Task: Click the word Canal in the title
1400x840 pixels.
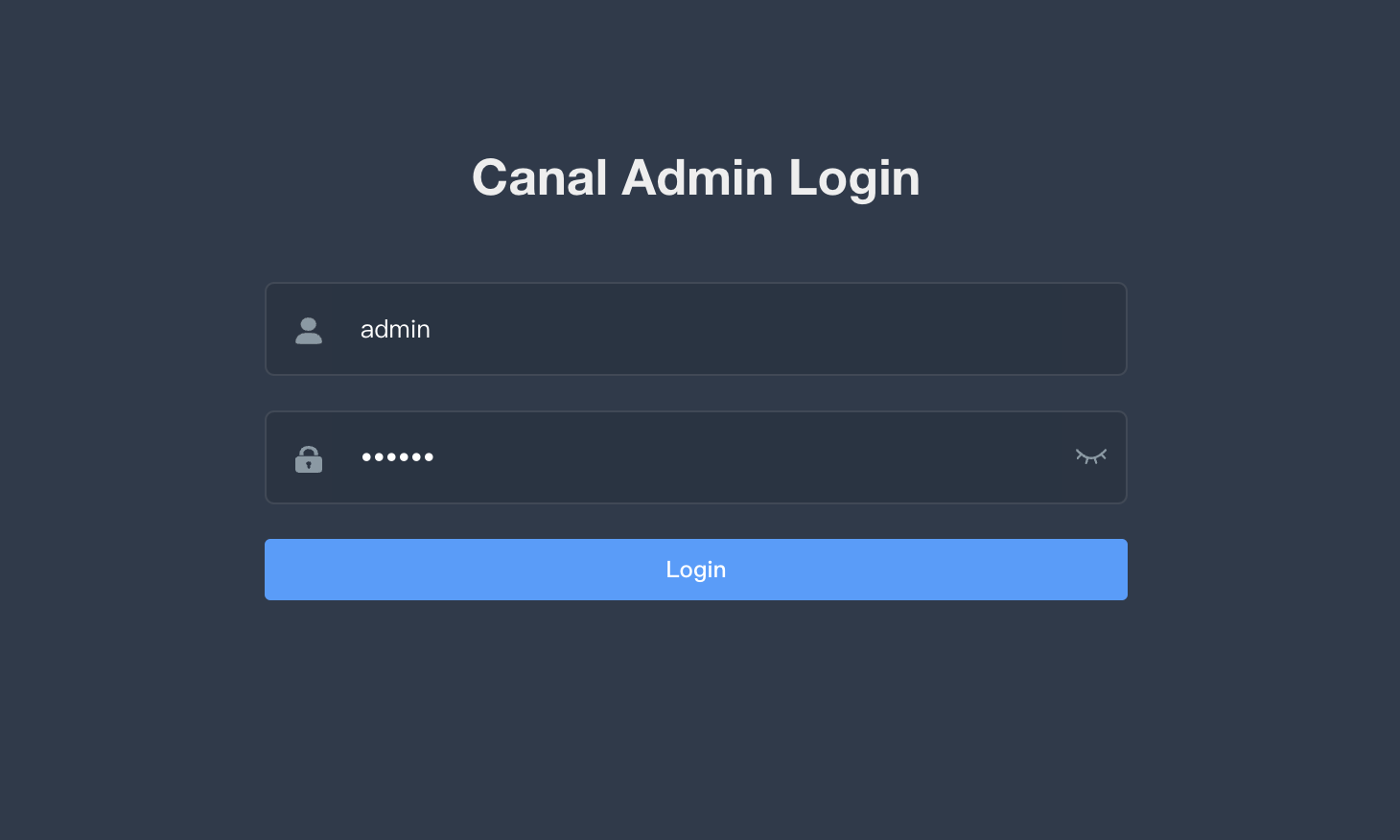Action: tap(540, 178)
